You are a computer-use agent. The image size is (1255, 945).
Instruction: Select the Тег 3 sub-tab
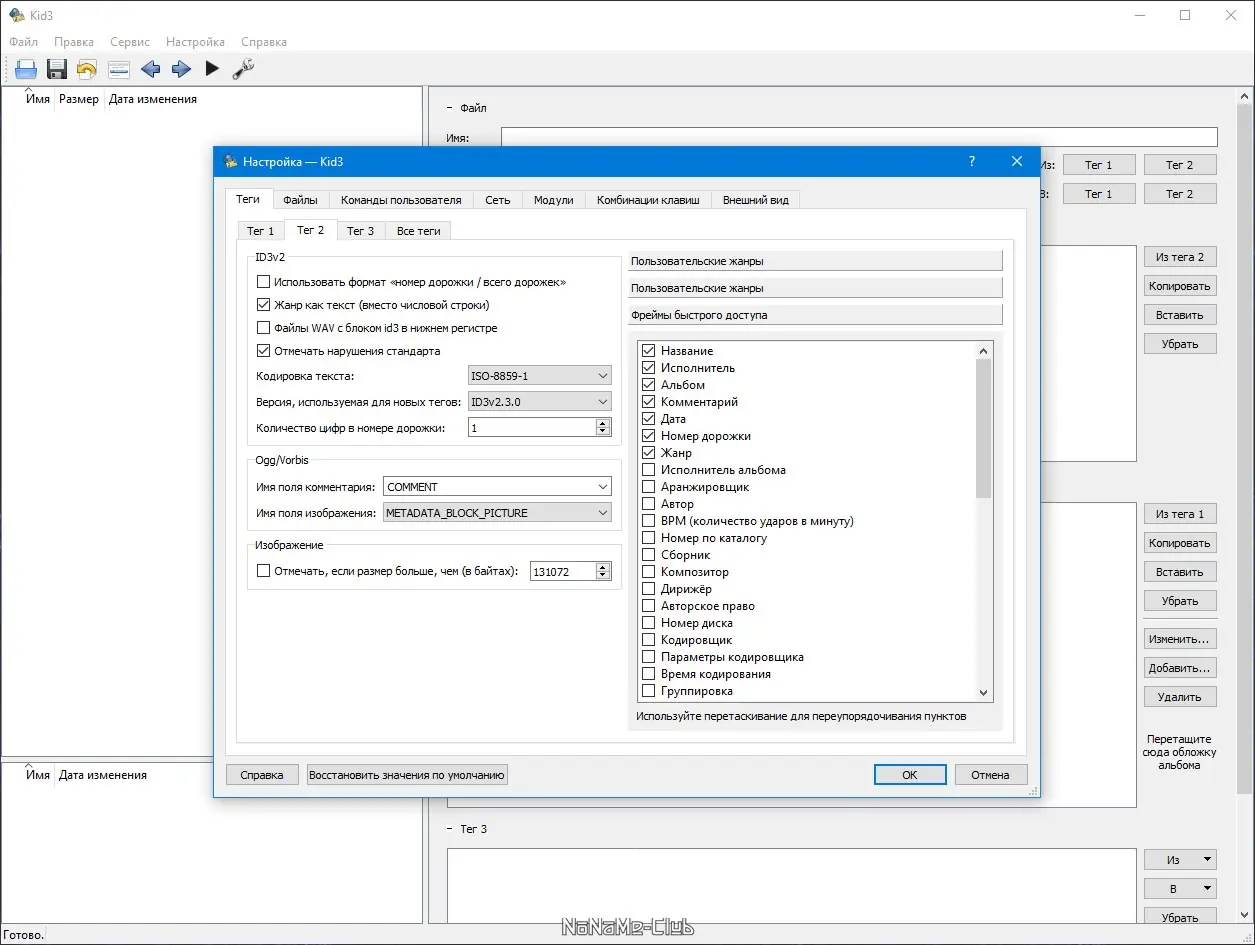click(361, 231)
